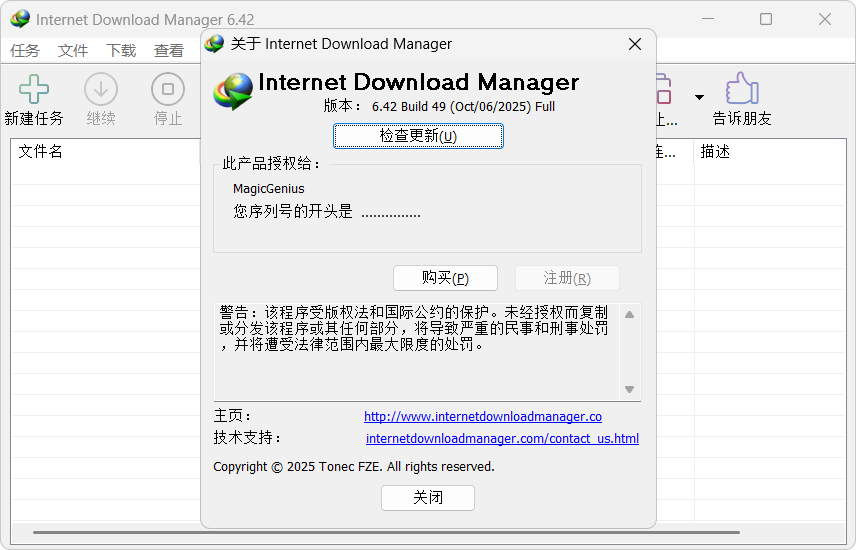Click the main window horizontal scrollbar
Image resolution: width=856 pixels, height=550 pixels.
coord(386,532)
